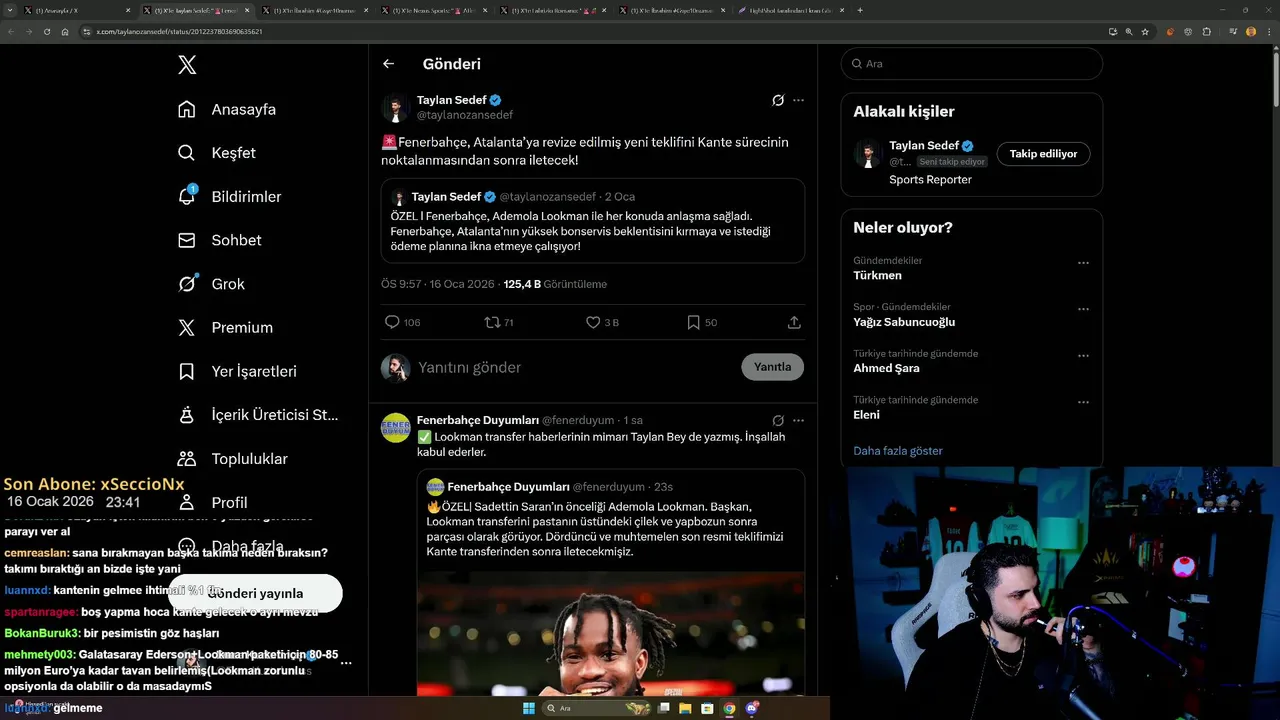Open more options on Fenerbahçe Duyumları reply
The height and width of the screenshot is (720, 1280).
pos(798,420)
